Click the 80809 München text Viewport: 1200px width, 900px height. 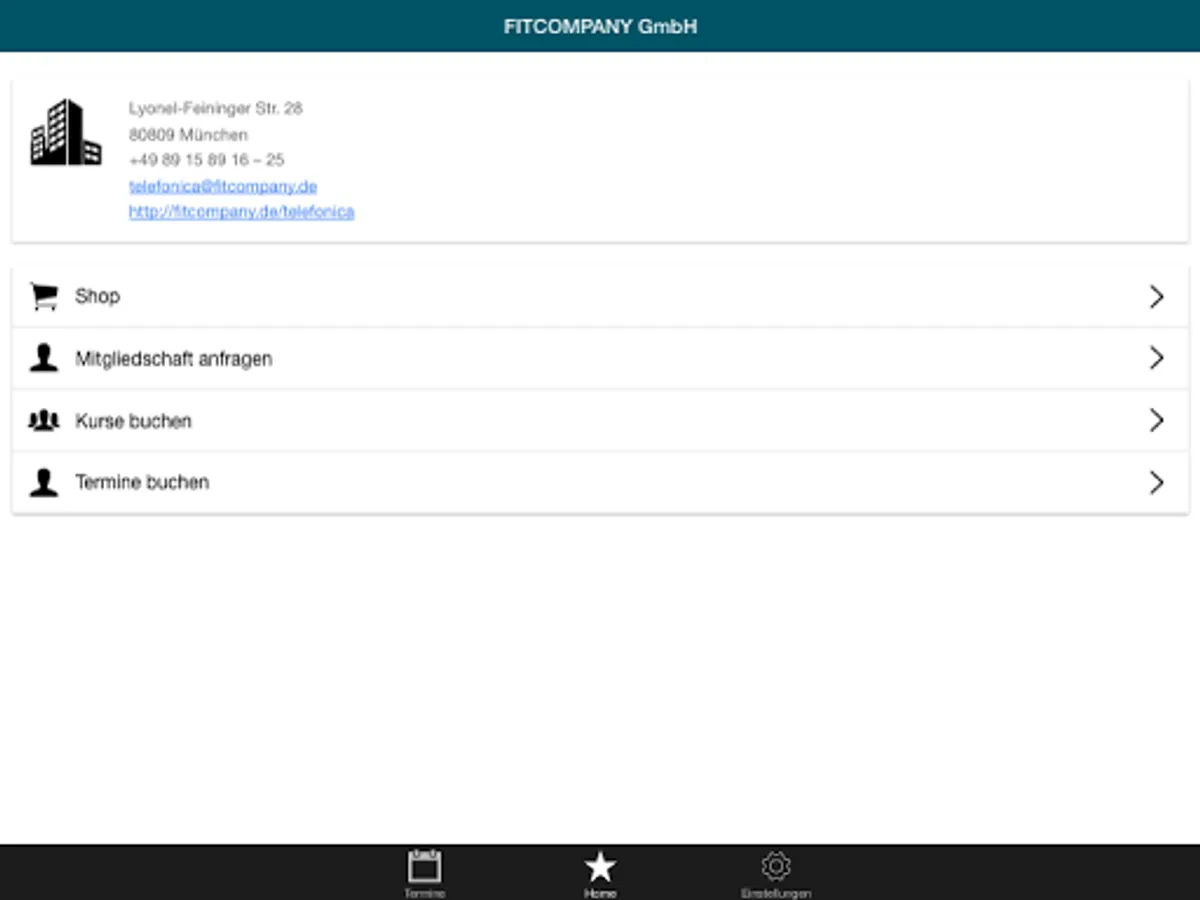coord(188,134)
